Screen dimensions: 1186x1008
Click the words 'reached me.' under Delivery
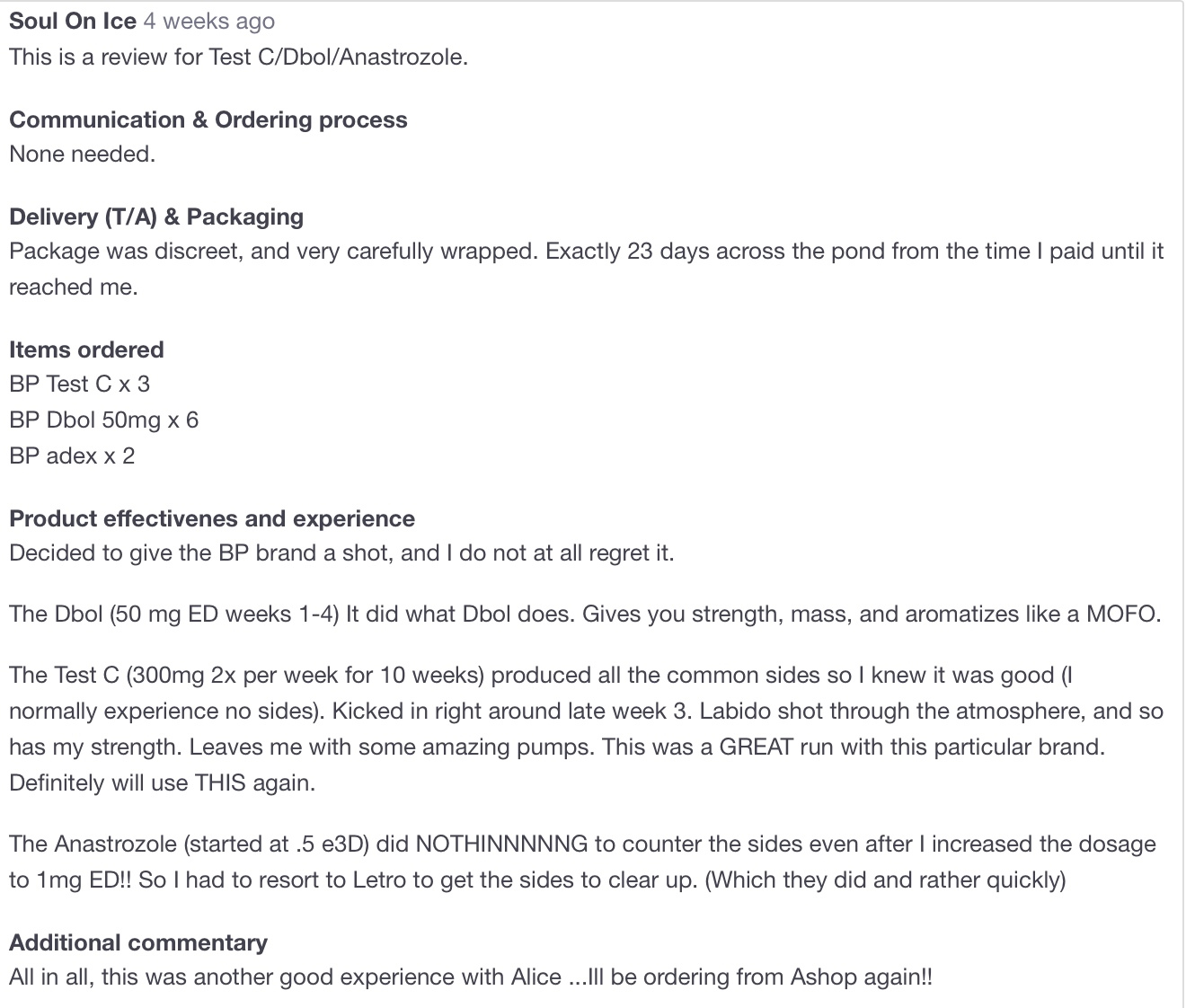point(74,287)
